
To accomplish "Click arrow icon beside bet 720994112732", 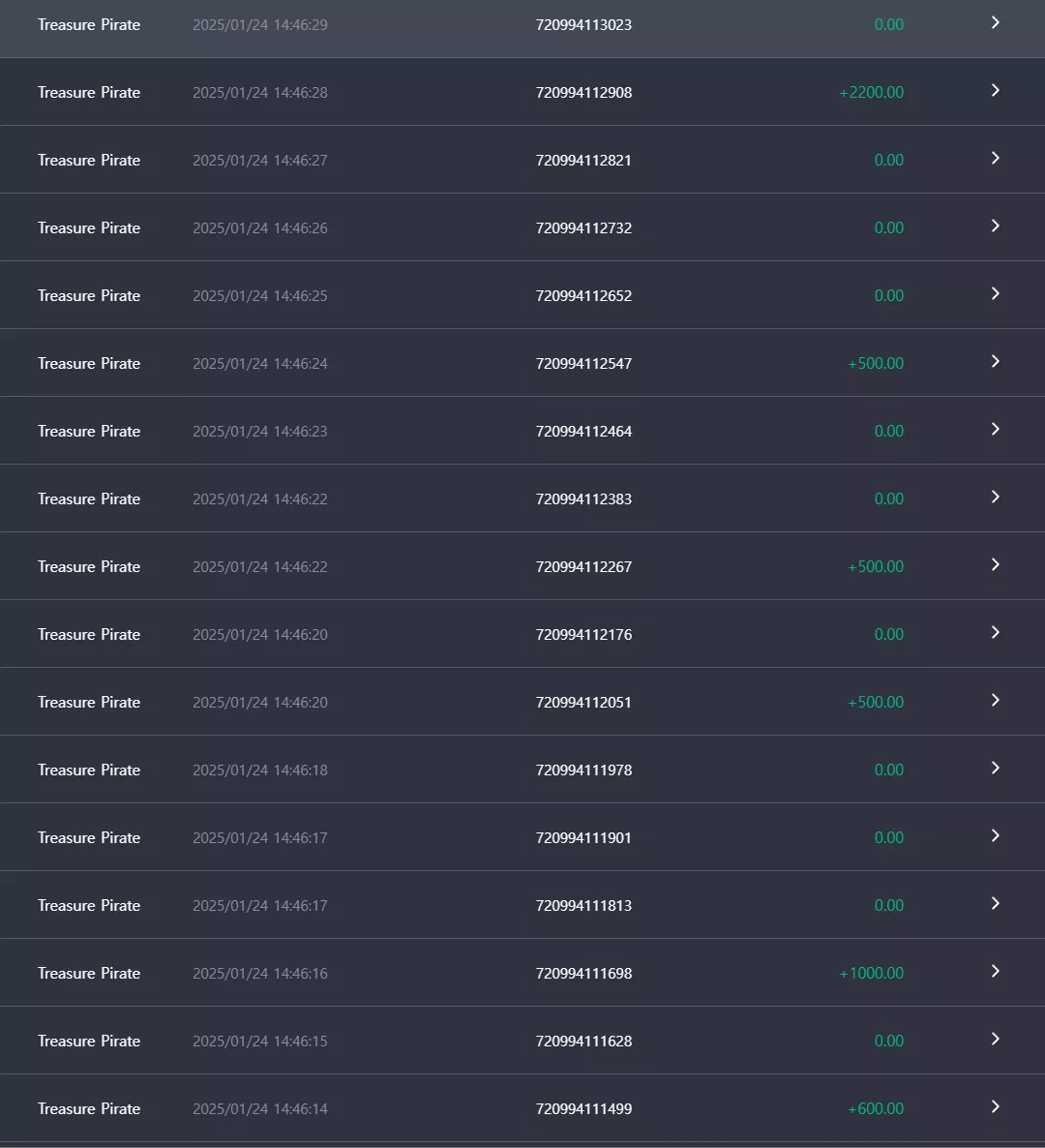I will (x=996, y=226).
